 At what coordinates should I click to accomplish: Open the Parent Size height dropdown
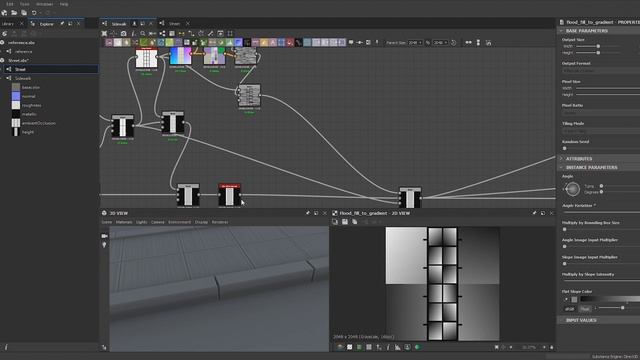tap(440, 42)
